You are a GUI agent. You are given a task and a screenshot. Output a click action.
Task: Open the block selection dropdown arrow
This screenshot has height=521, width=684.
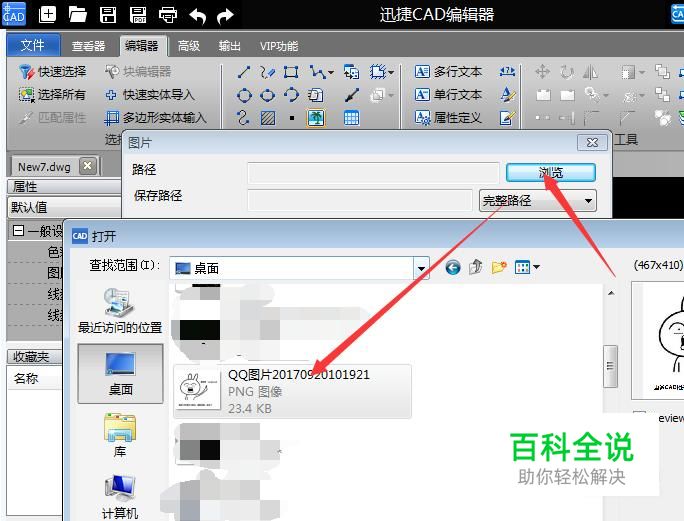390,72
